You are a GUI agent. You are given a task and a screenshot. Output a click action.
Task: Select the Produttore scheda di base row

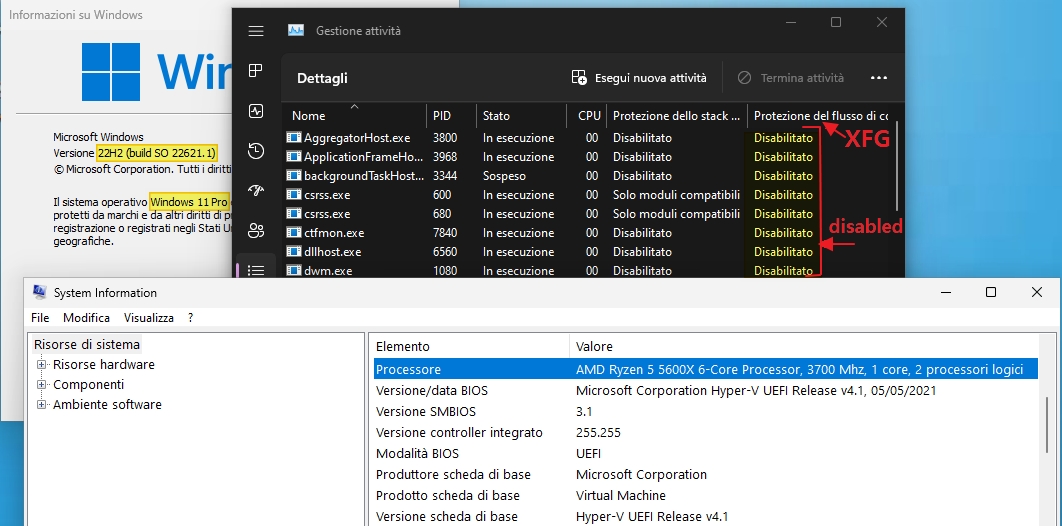(705, 475)
